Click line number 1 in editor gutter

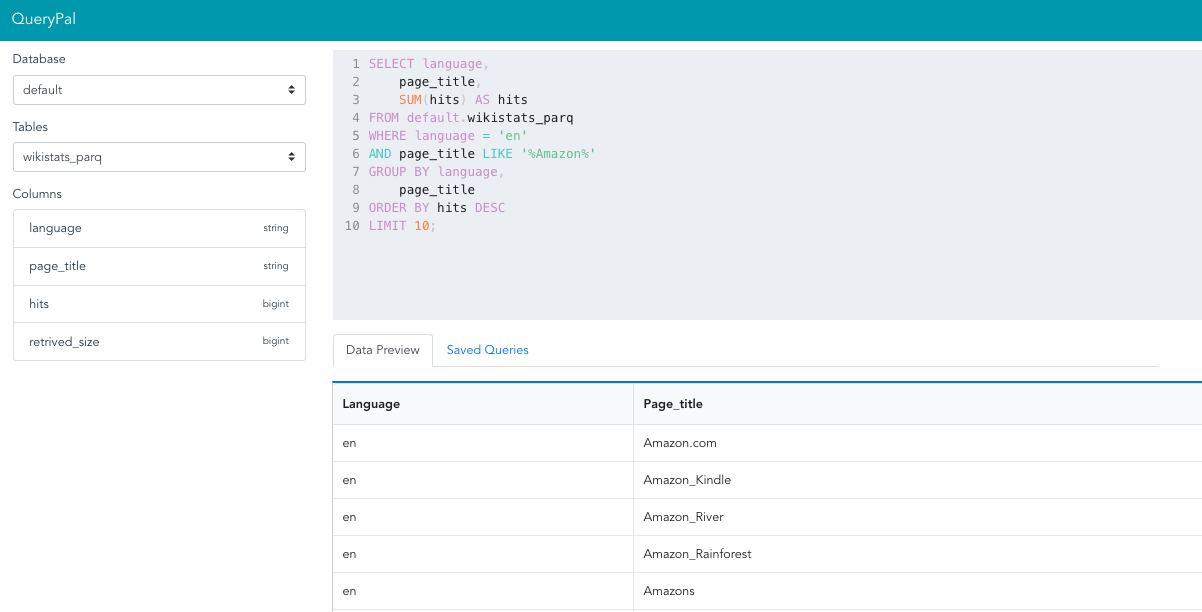(x=355, y=64)
